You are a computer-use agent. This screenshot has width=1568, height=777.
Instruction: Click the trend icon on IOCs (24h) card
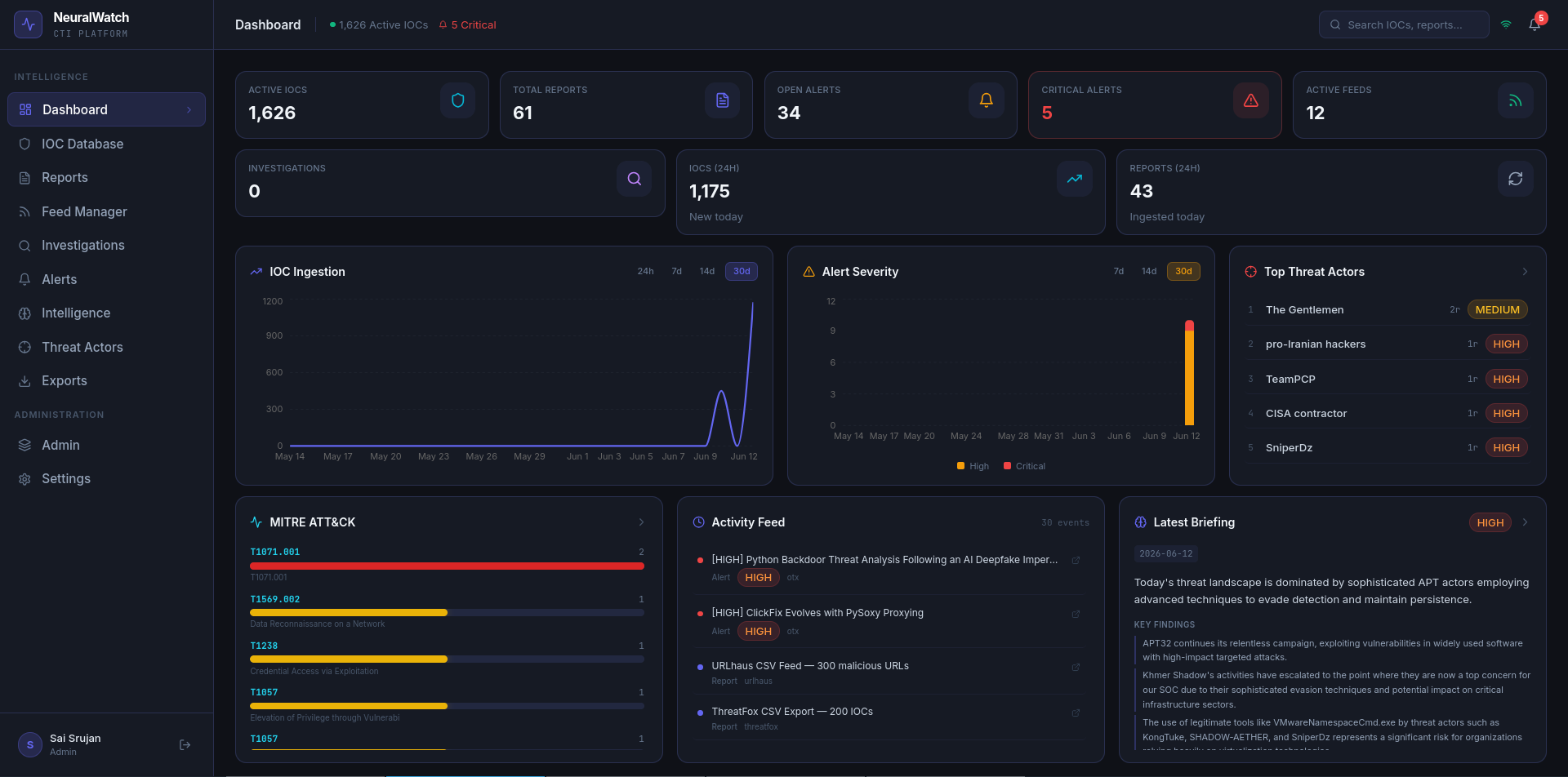[x=1074, y=179]
